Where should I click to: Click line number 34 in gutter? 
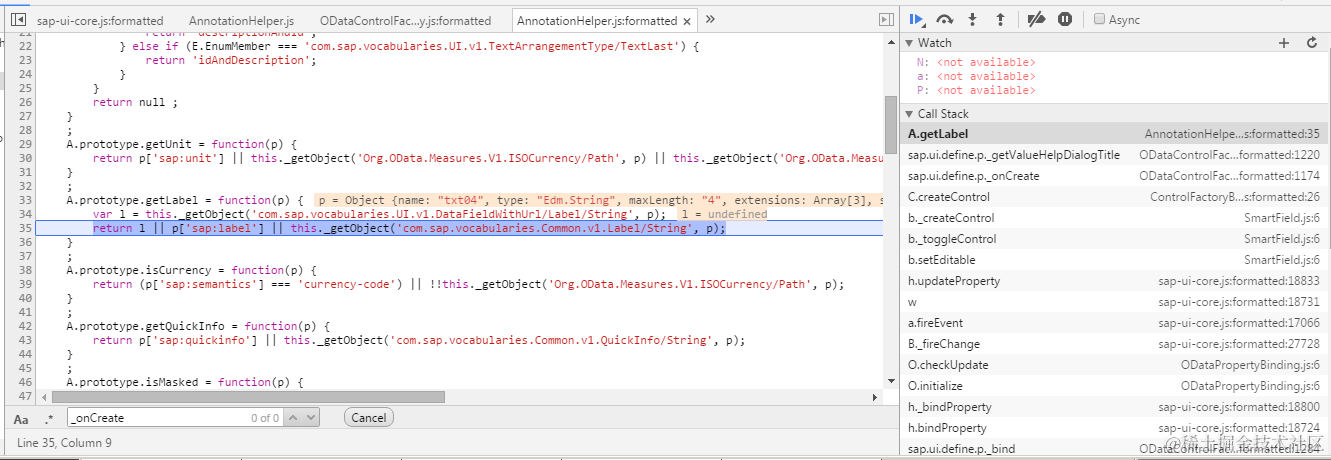[26, 214]
